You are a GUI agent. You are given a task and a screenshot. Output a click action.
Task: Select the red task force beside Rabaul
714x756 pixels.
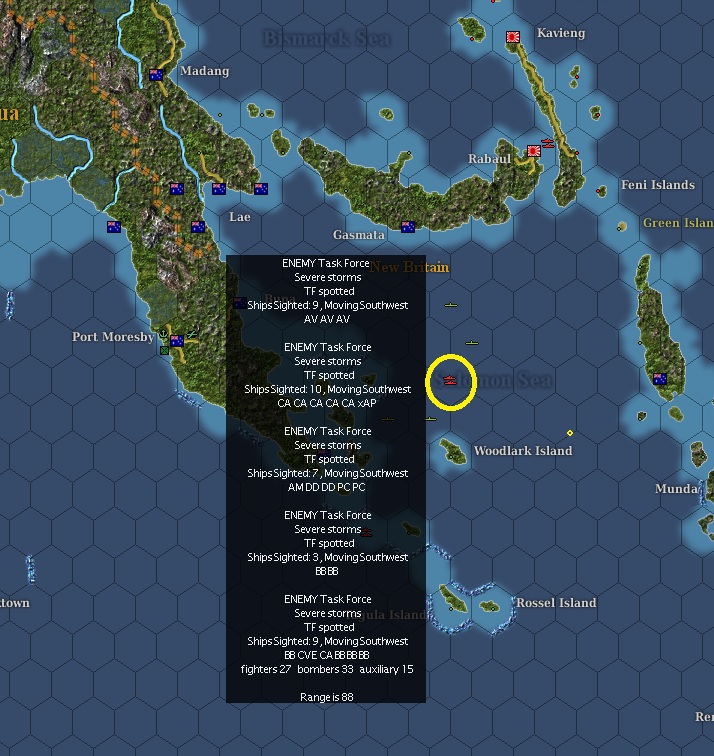click(x=548, y=143)
